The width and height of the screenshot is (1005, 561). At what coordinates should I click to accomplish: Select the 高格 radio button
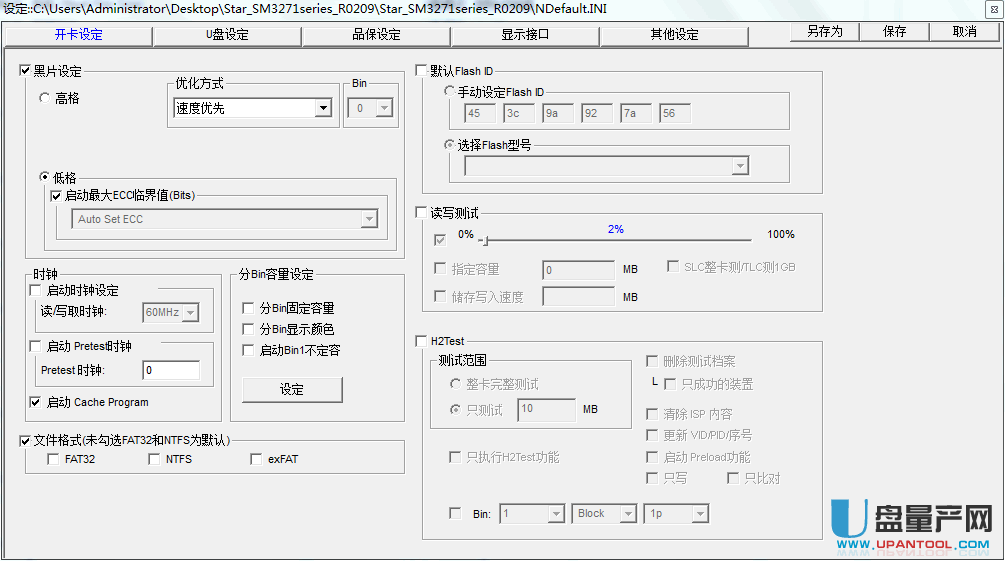click(45, 98)
